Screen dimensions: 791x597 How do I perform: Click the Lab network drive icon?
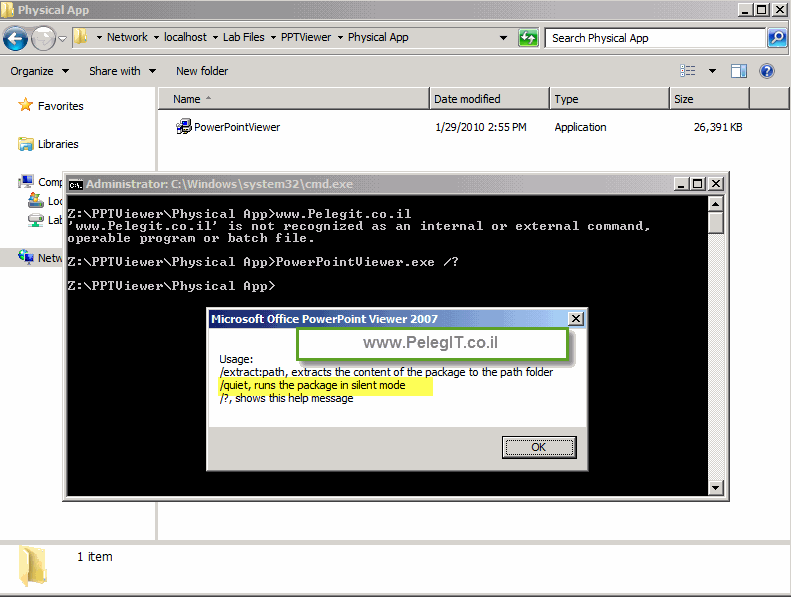[36, 220]
